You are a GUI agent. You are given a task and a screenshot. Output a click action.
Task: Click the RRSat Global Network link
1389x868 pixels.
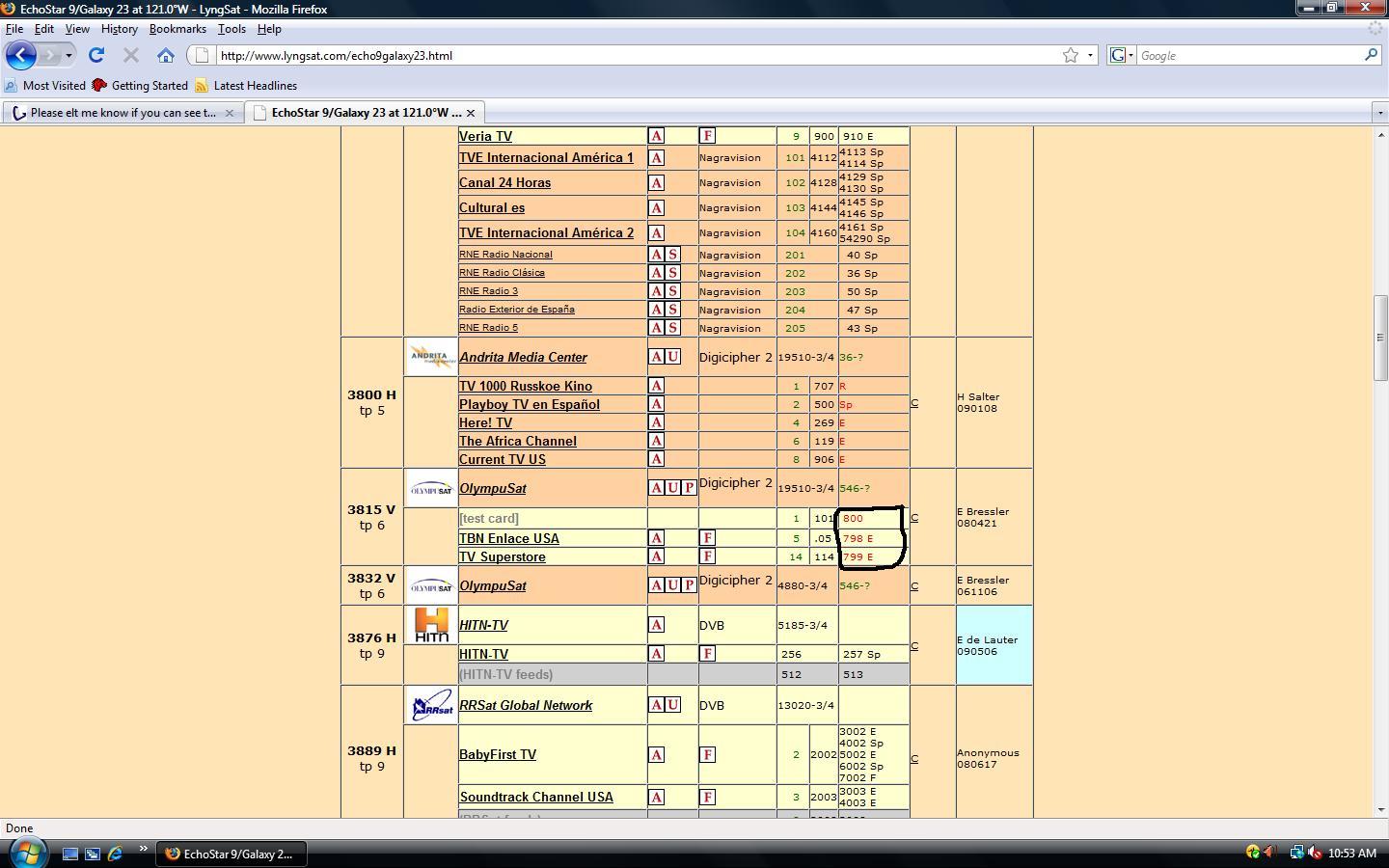pos(526,705)
